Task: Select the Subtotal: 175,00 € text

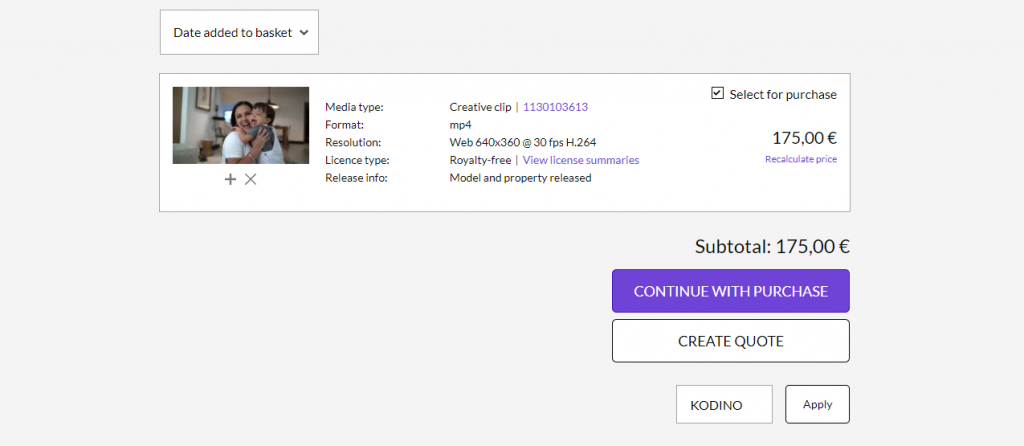Action: coord(772,246)
